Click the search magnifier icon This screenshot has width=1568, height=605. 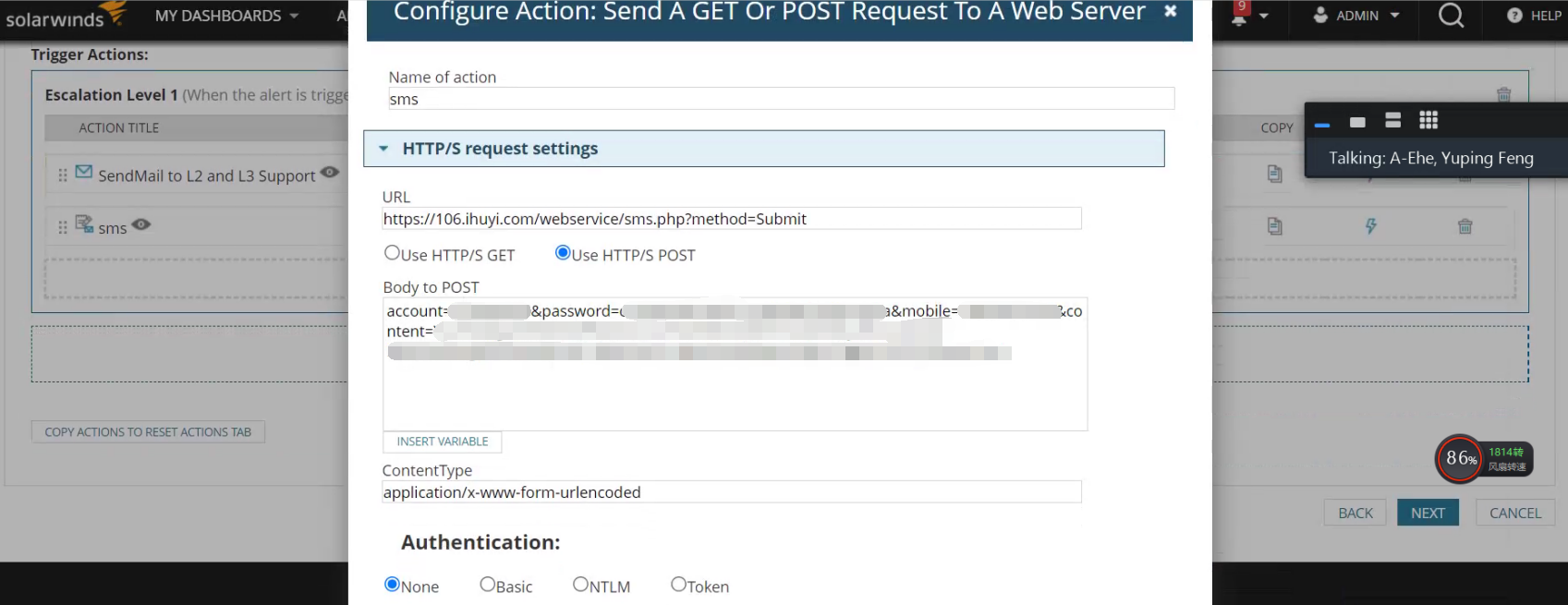click(x=1451, y=15)
